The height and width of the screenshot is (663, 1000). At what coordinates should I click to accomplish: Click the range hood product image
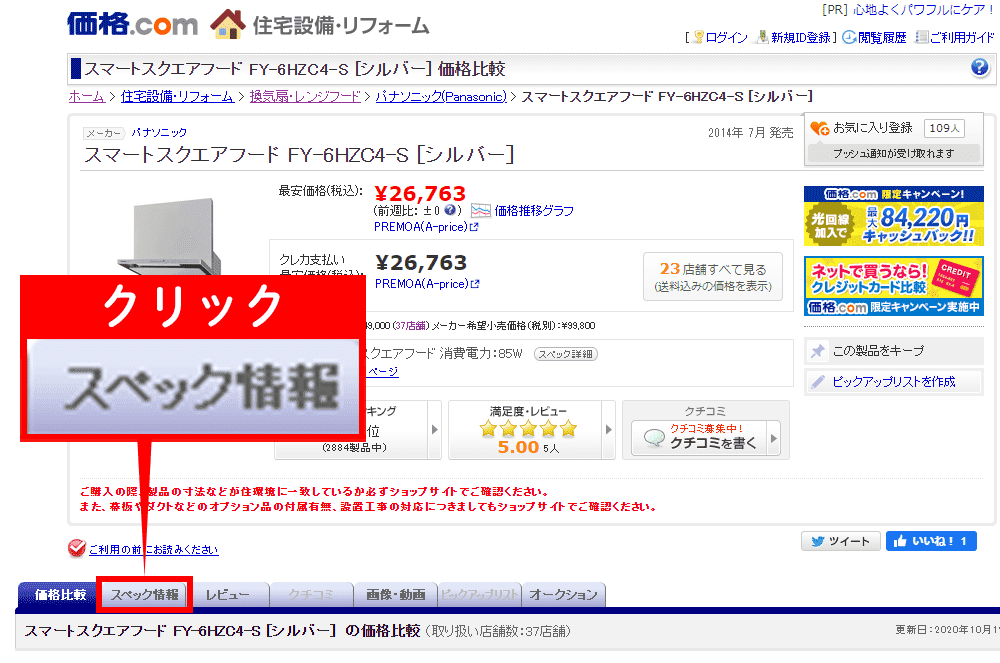(x=170, y=237)
